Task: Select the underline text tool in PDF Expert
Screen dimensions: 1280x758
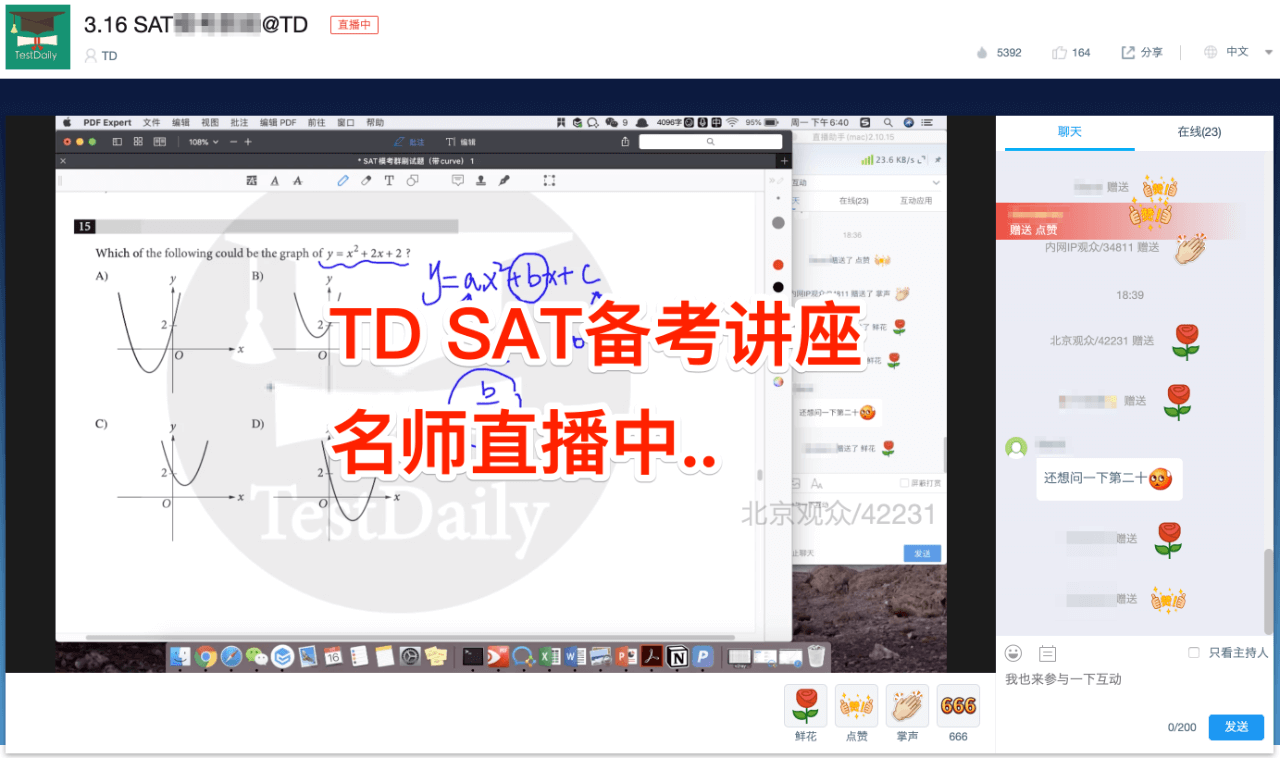Action: (274, 181)
